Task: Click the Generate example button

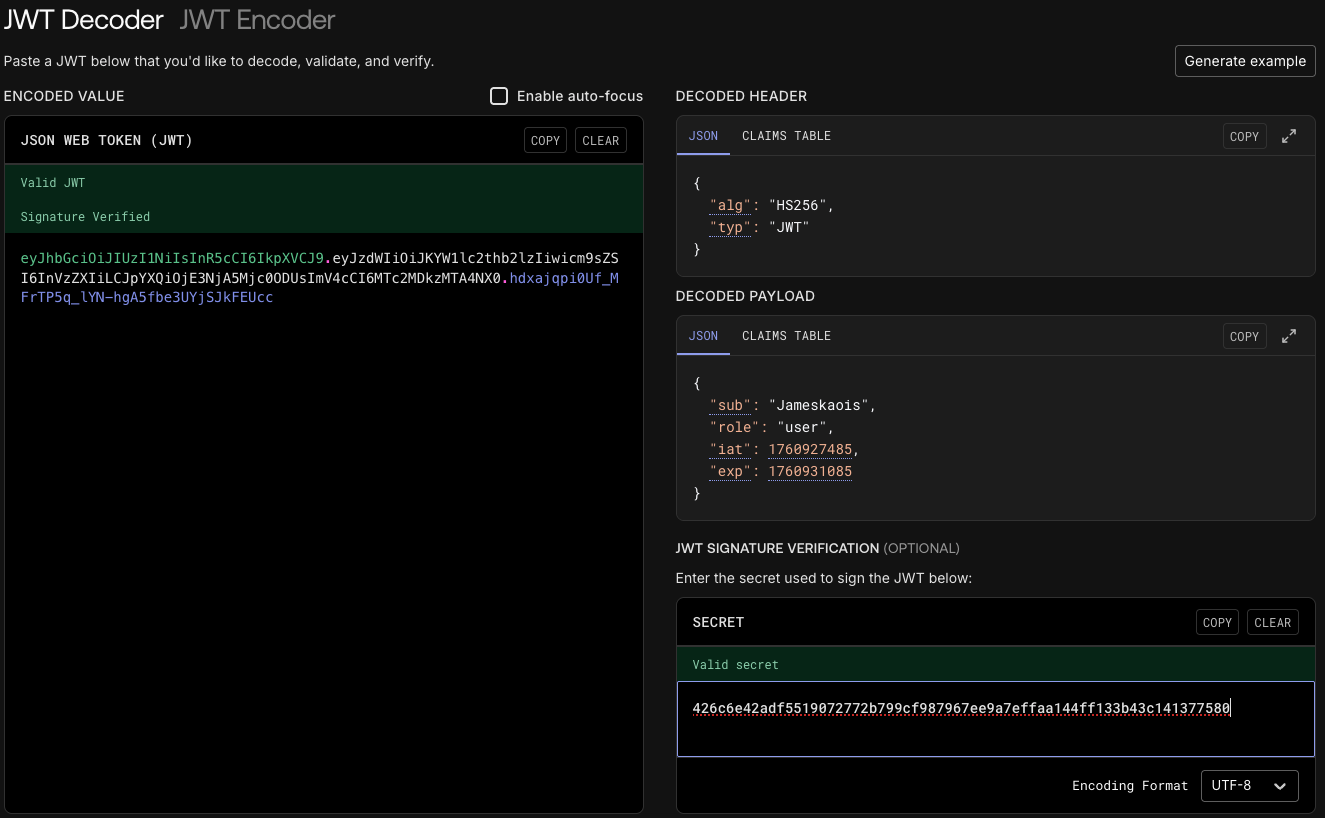Action: [x=1244, y=61]
